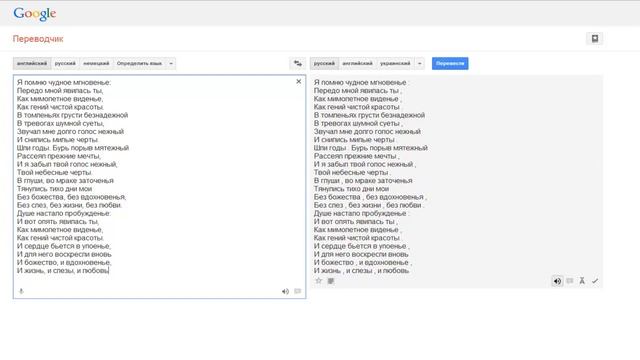Click the checkmark rate translation icon
Image resolution: width=640 pixels, height=360 pixels.
[595, 281]
